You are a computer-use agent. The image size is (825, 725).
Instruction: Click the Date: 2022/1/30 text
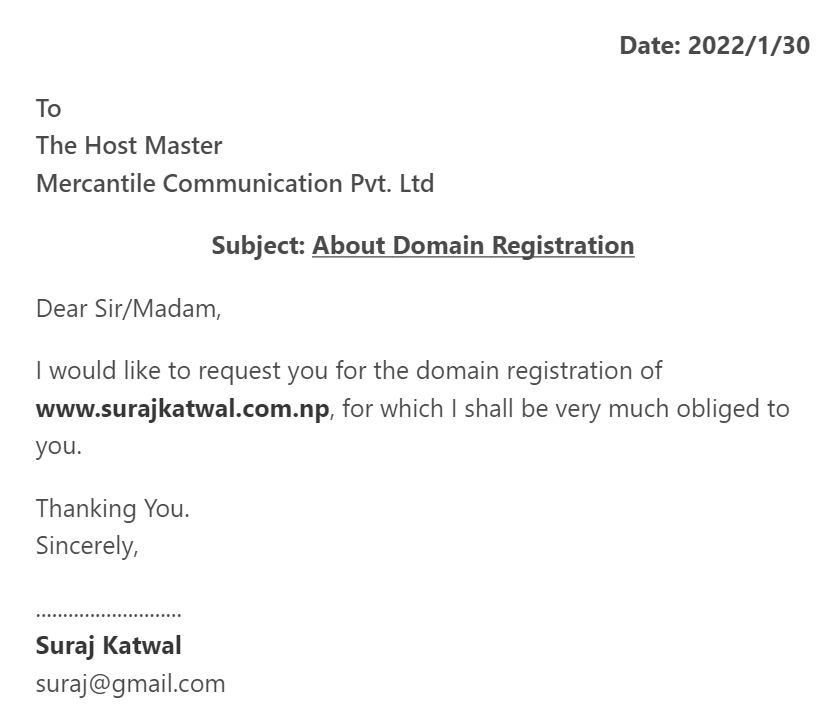[x=714, y=46]
